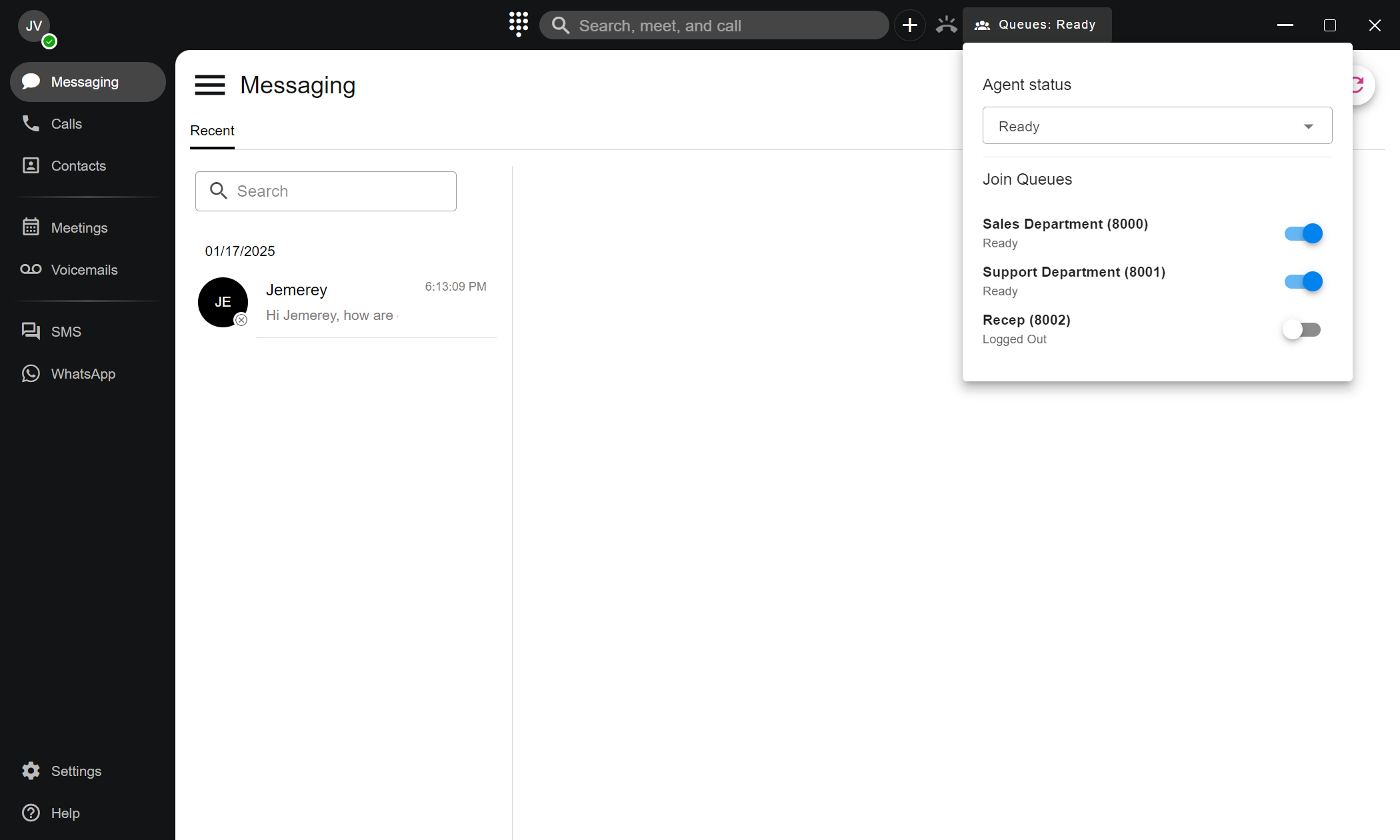The width and height of the screenshot is (1400, 840).
Task: Click the JV profile avatar
Action: click(x=34, y=26)
